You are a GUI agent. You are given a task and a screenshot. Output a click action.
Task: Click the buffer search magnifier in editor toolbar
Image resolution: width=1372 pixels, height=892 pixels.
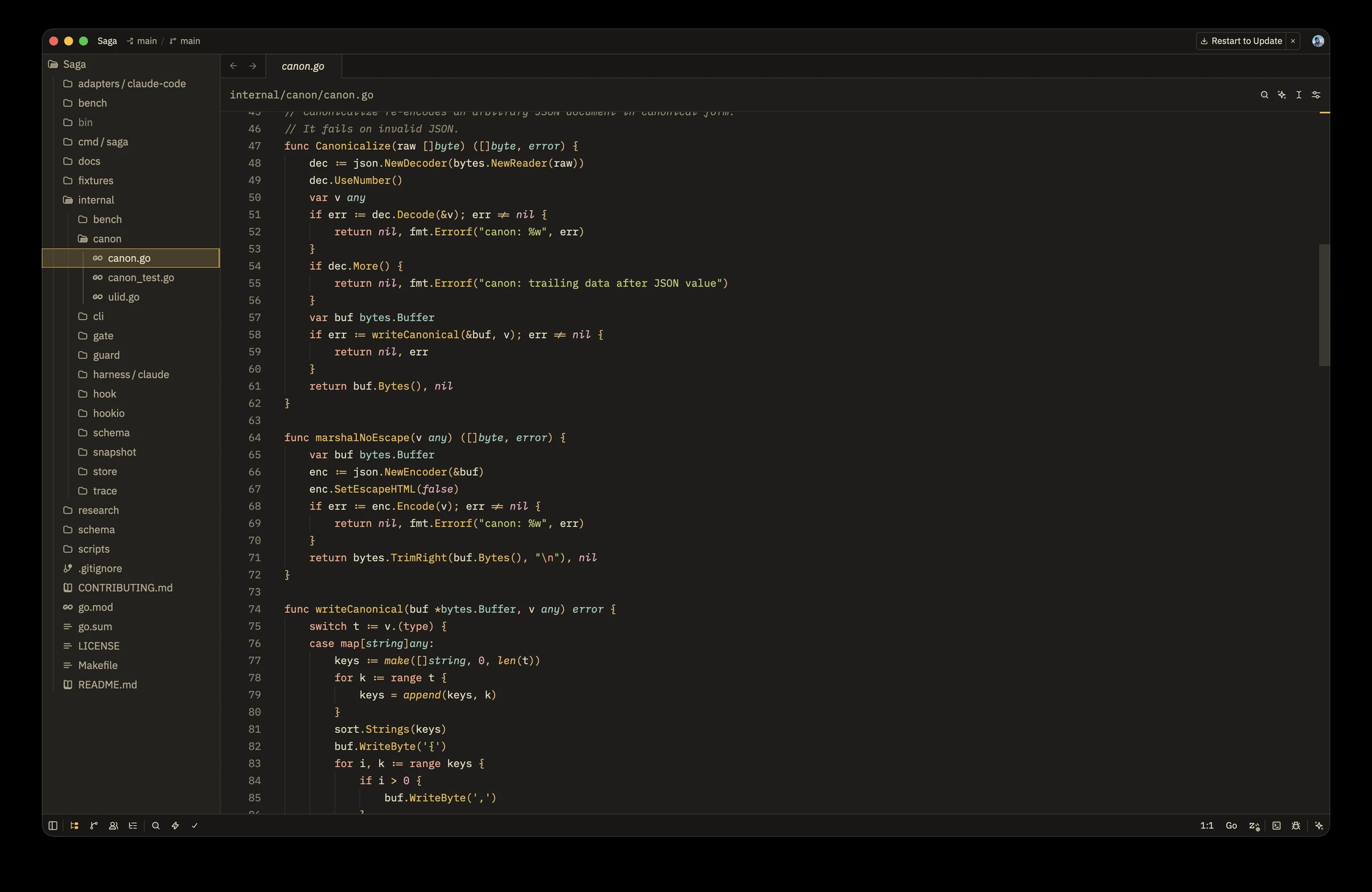point(1264,94)
